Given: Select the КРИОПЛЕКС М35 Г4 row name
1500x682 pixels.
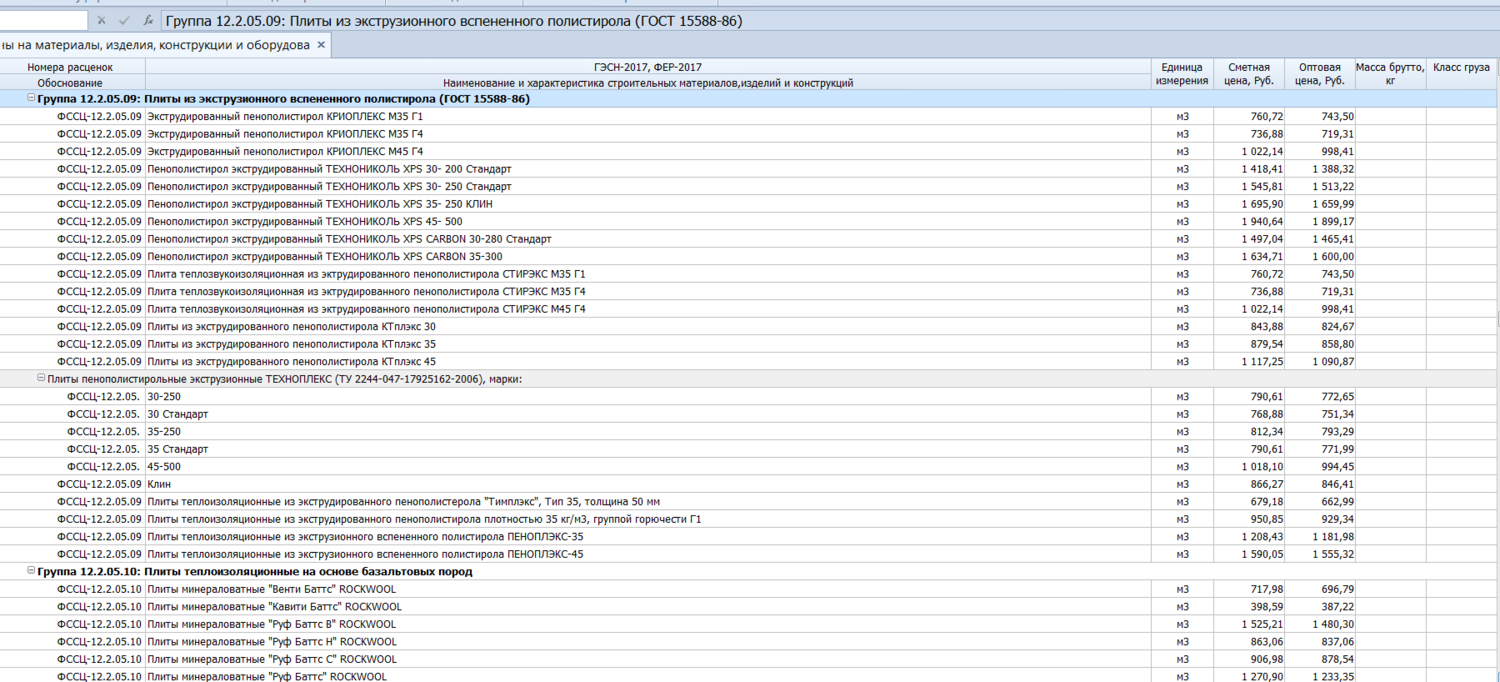Looking at the screenshot, I should (x=285, y=134).
